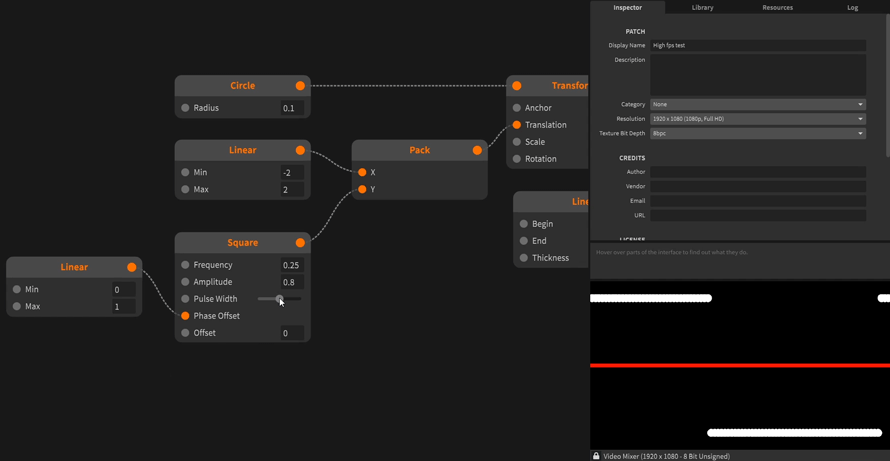This screenshot has width=890, height=461.
Task: Click the output port of the left Linear node
Action: 132,267
